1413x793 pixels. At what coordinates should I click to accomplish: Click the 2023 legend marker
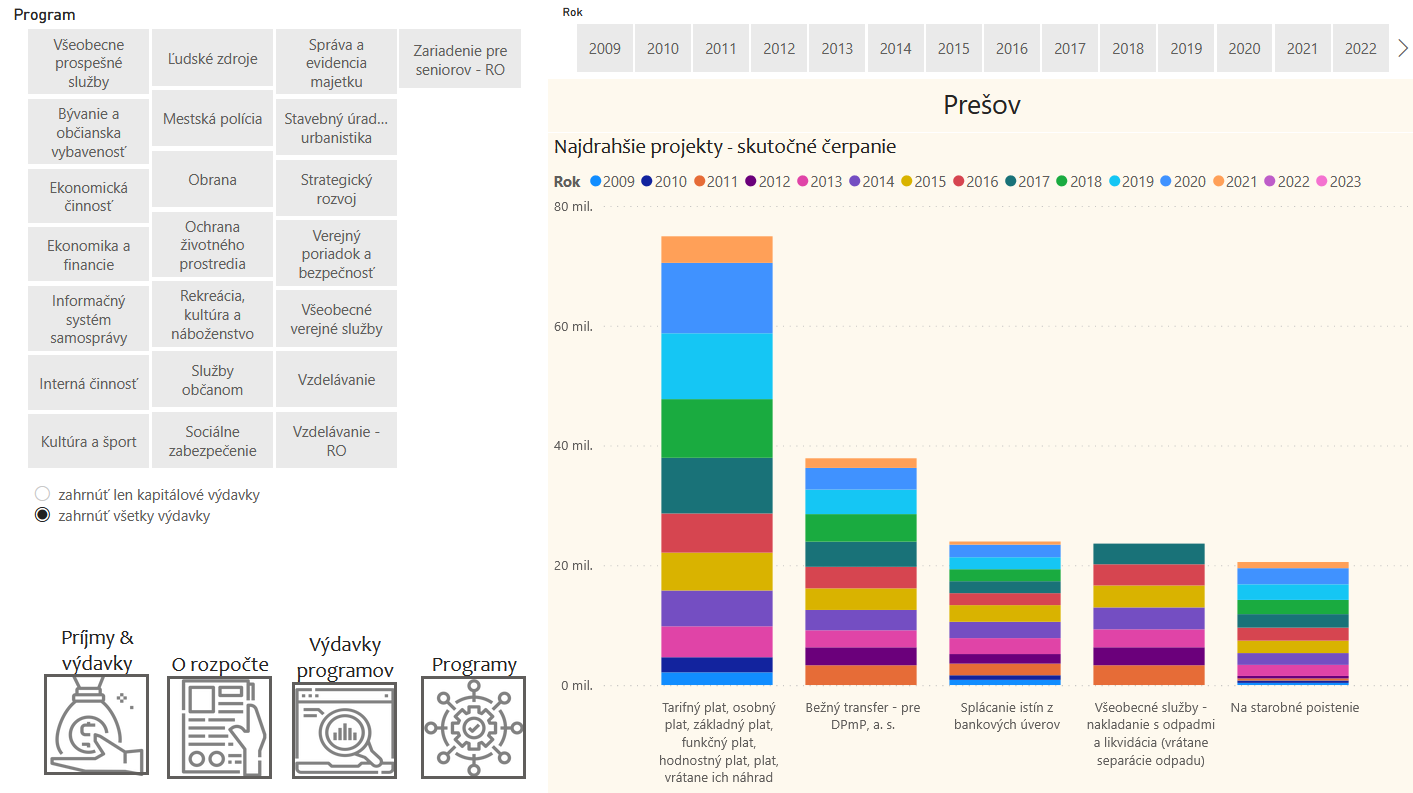pyautogui.click(x=1322, y=182)
